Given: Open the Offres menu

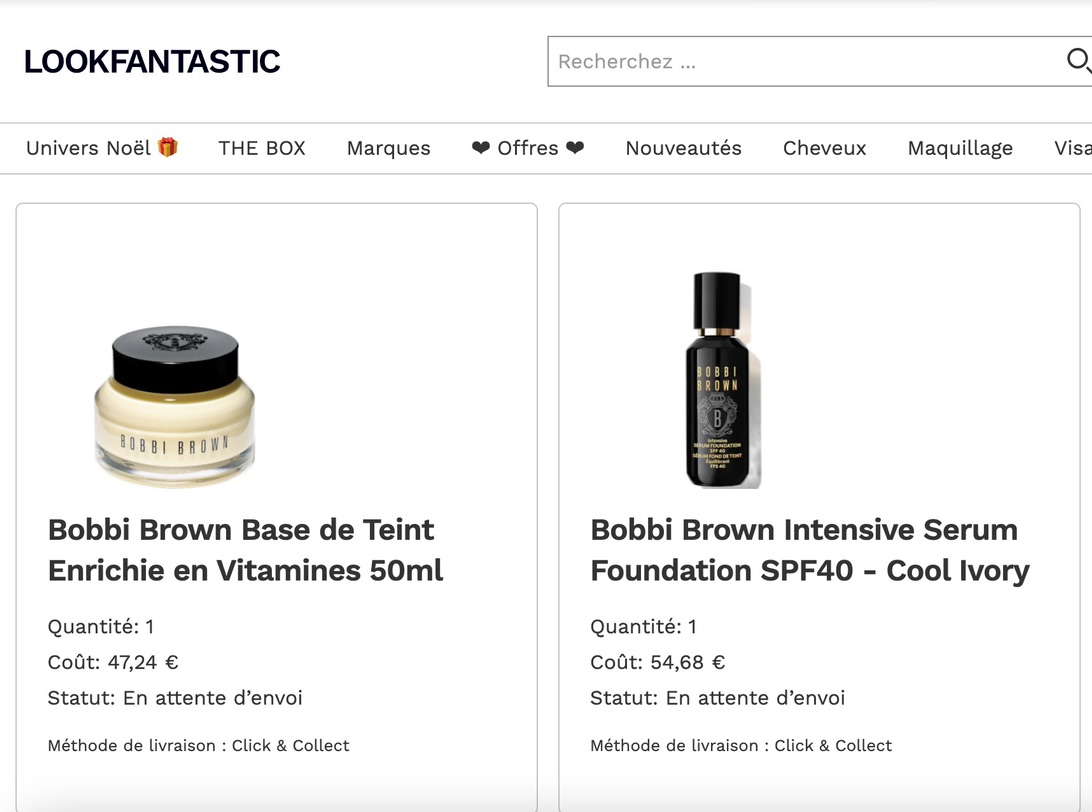Looking at the screenshot, I should click(528, 148).
